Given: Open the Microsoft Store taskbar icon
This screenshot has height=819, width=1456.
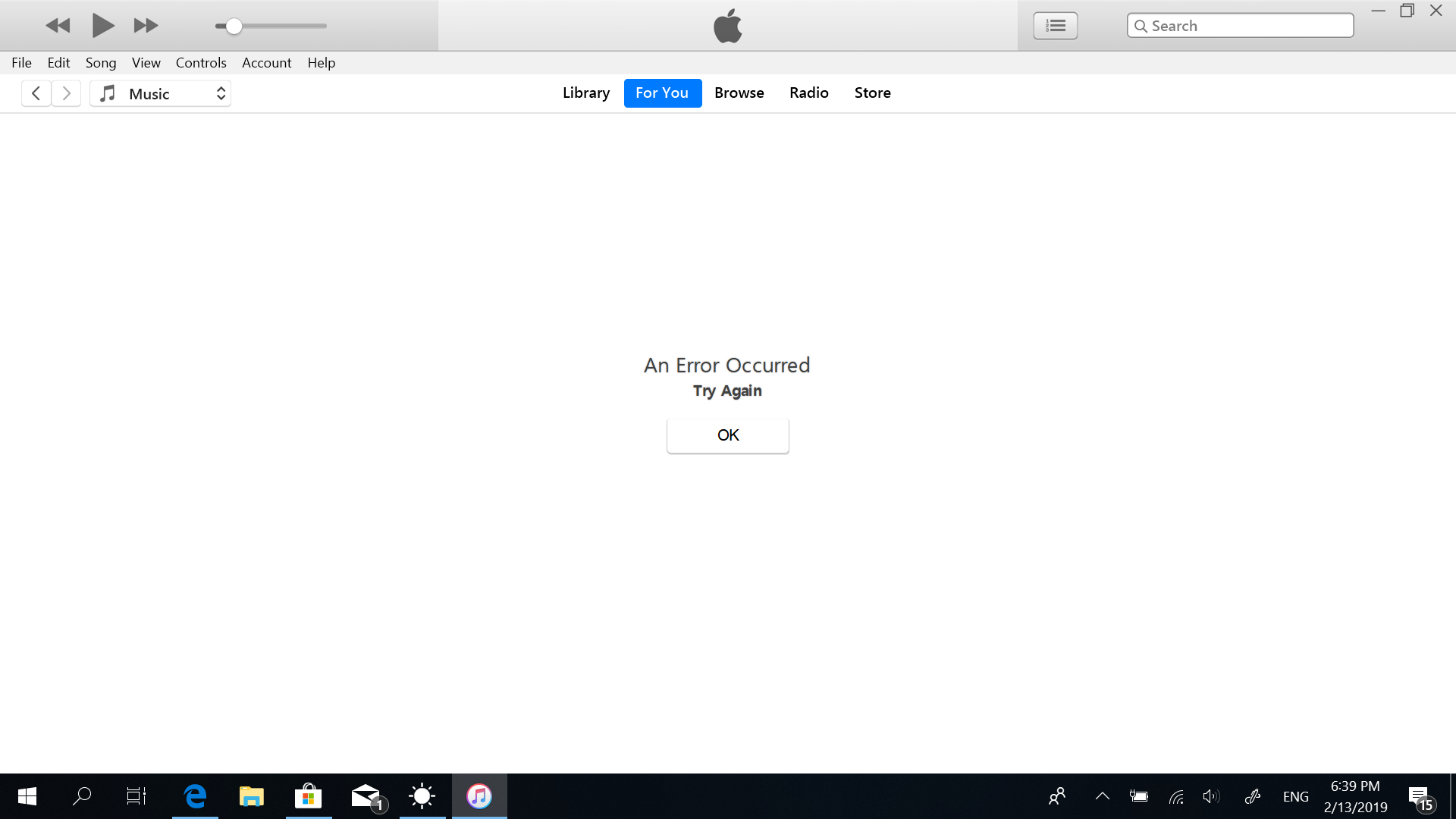Looking at the screenshot, I should (x=308, y=796).
